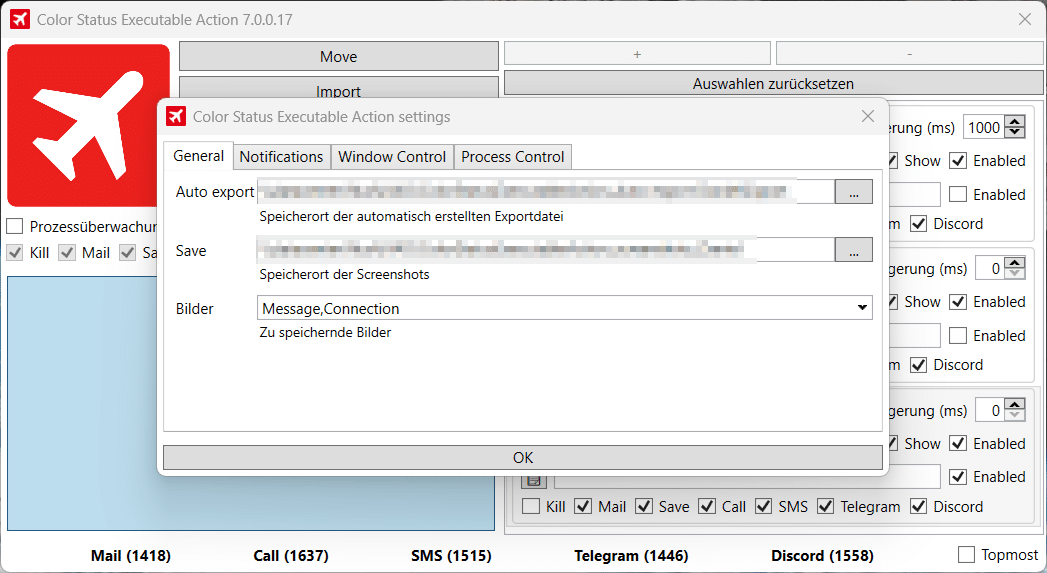Click the Move button

tap(339, 57)
